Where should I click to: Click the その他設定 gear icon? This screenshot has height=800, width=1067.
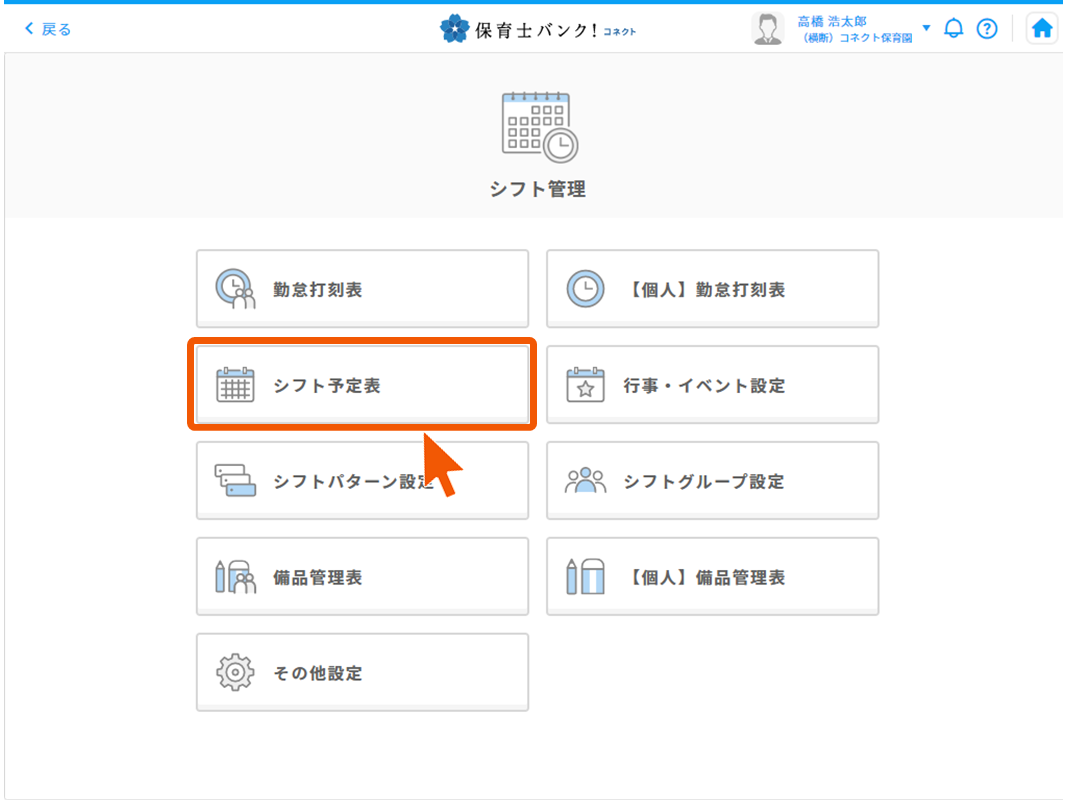[x=234, y=672]
